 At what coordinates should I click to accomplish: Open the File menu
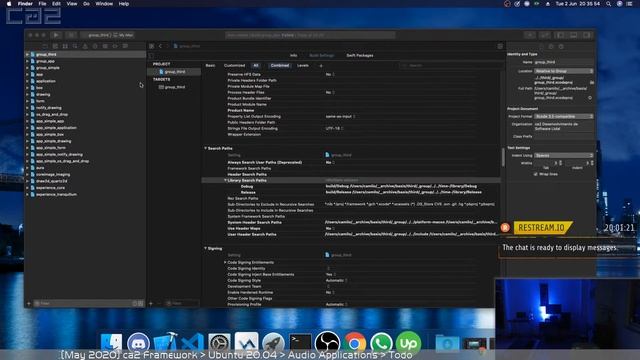pyautogui.click(x=42, y=4)
